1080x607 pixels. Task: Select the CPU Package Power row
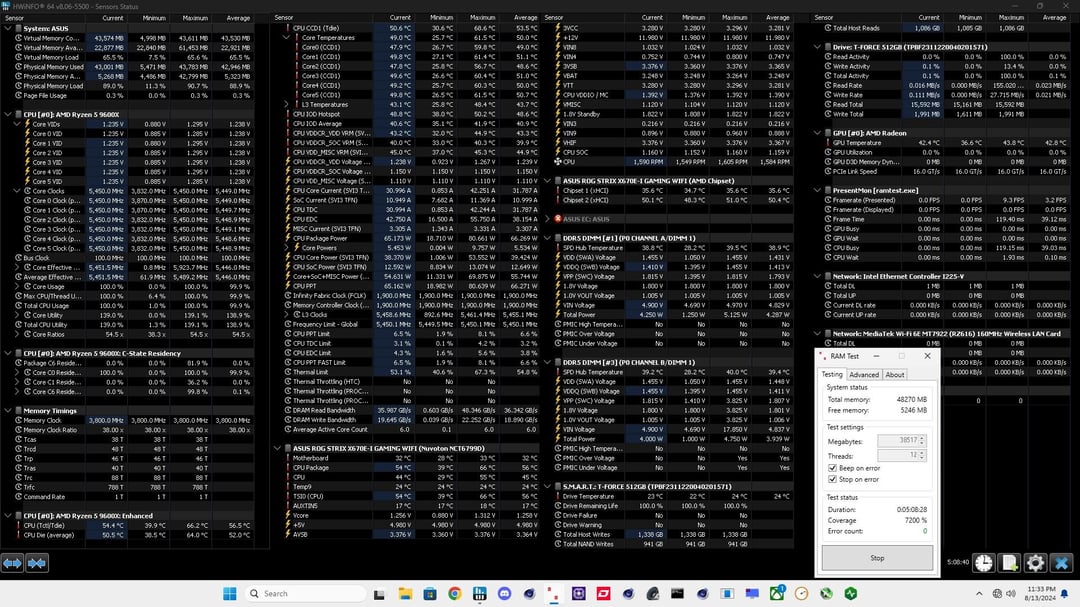[406, 238]
